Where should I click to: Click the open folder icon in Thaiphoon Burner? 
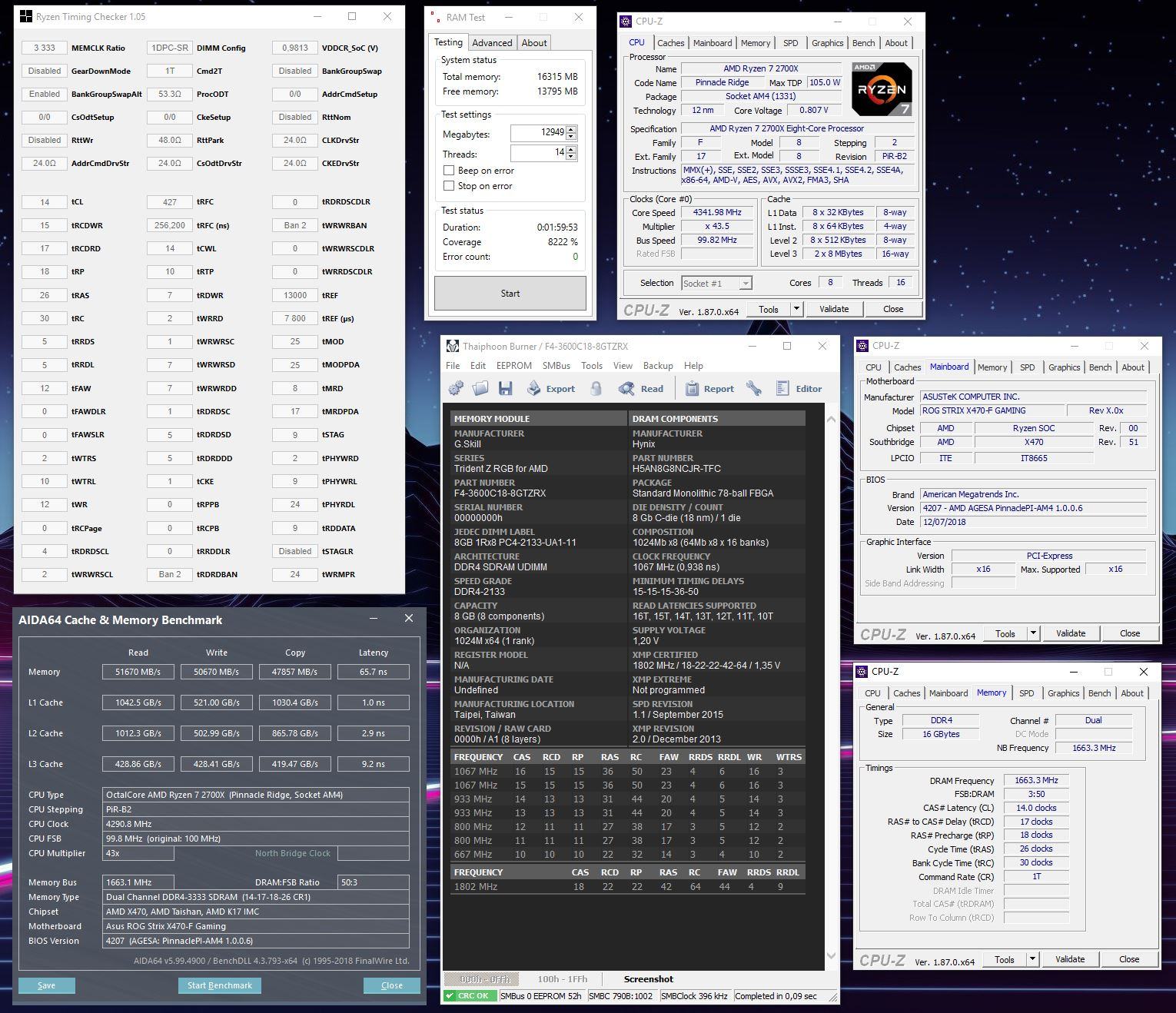[x=480, y=388]
